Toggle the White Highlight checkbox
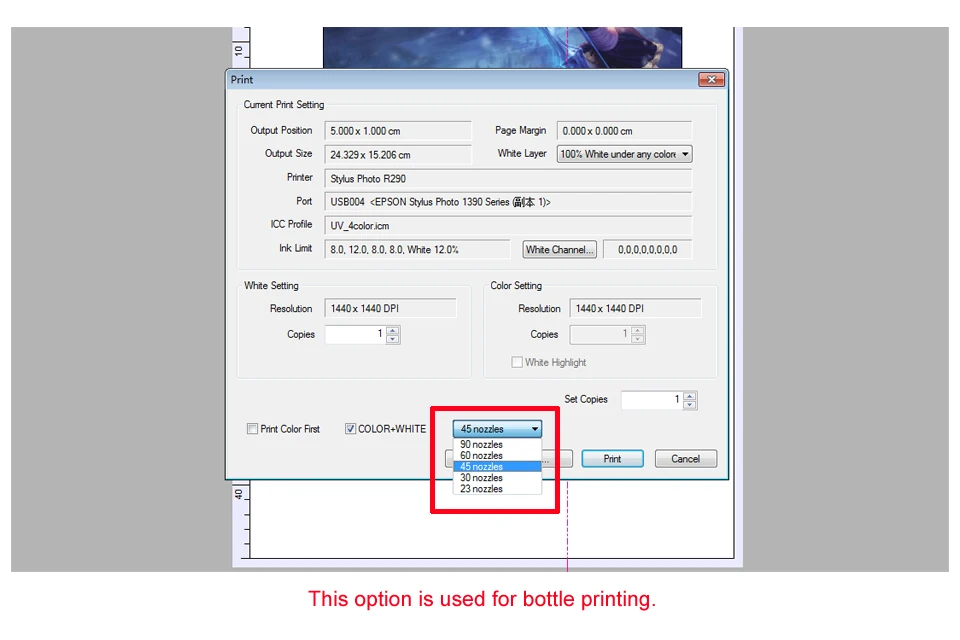 (517, 362)
